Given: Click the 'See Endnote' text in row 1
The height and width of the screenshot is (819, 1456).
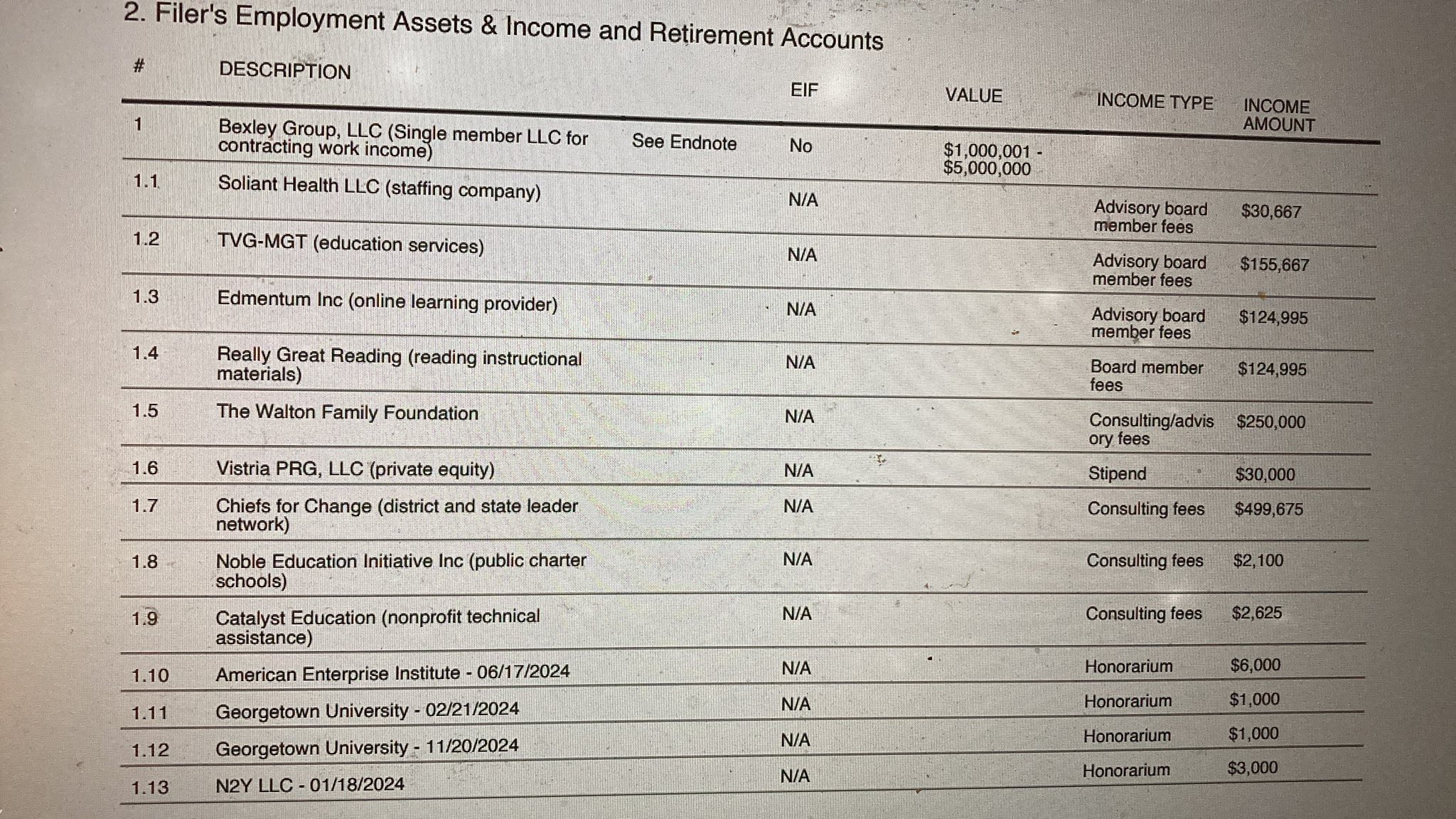Looking at the screenshot, I should pyautogui.click(x=684, y=142).
